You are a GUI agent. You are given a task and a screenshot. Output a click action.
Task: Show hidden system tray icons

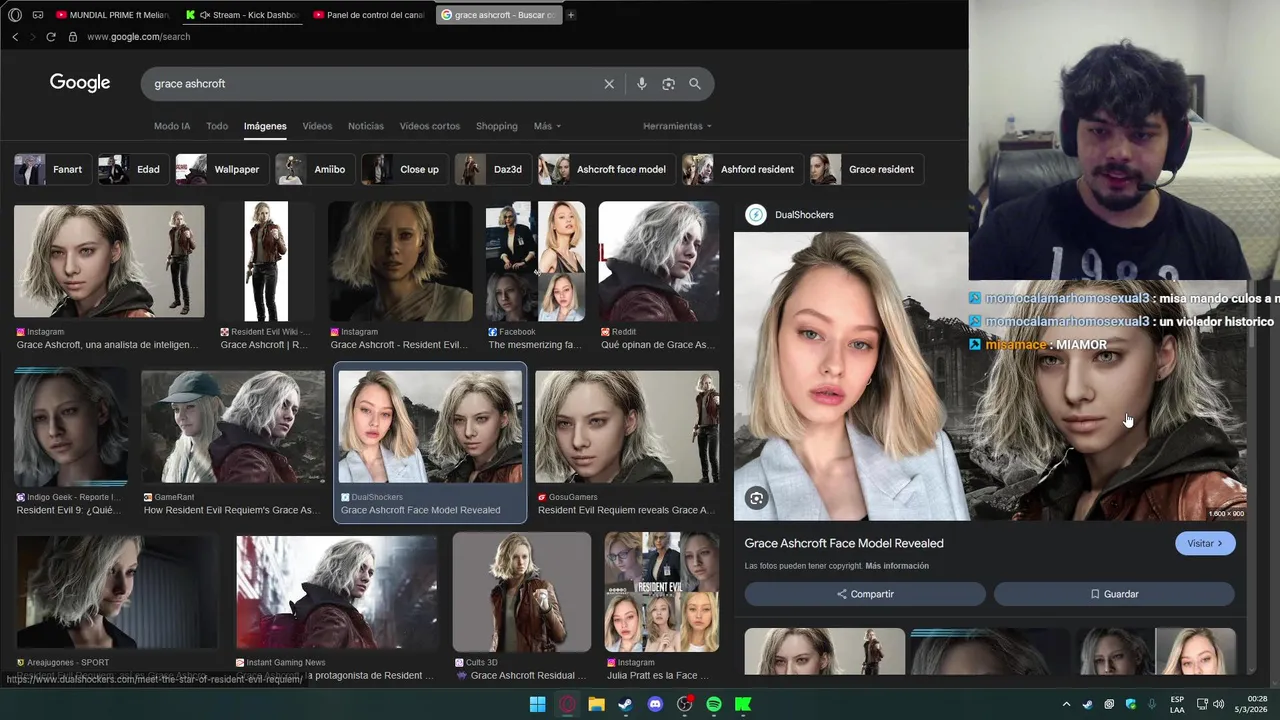pos(1065,704)
